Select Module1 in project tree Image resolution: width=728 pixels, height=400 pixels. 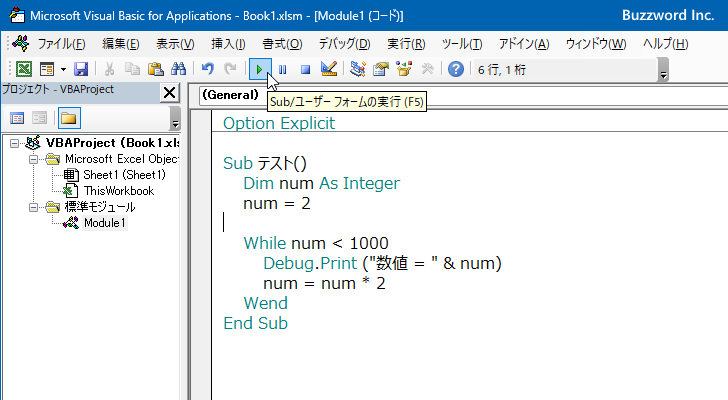104,223
